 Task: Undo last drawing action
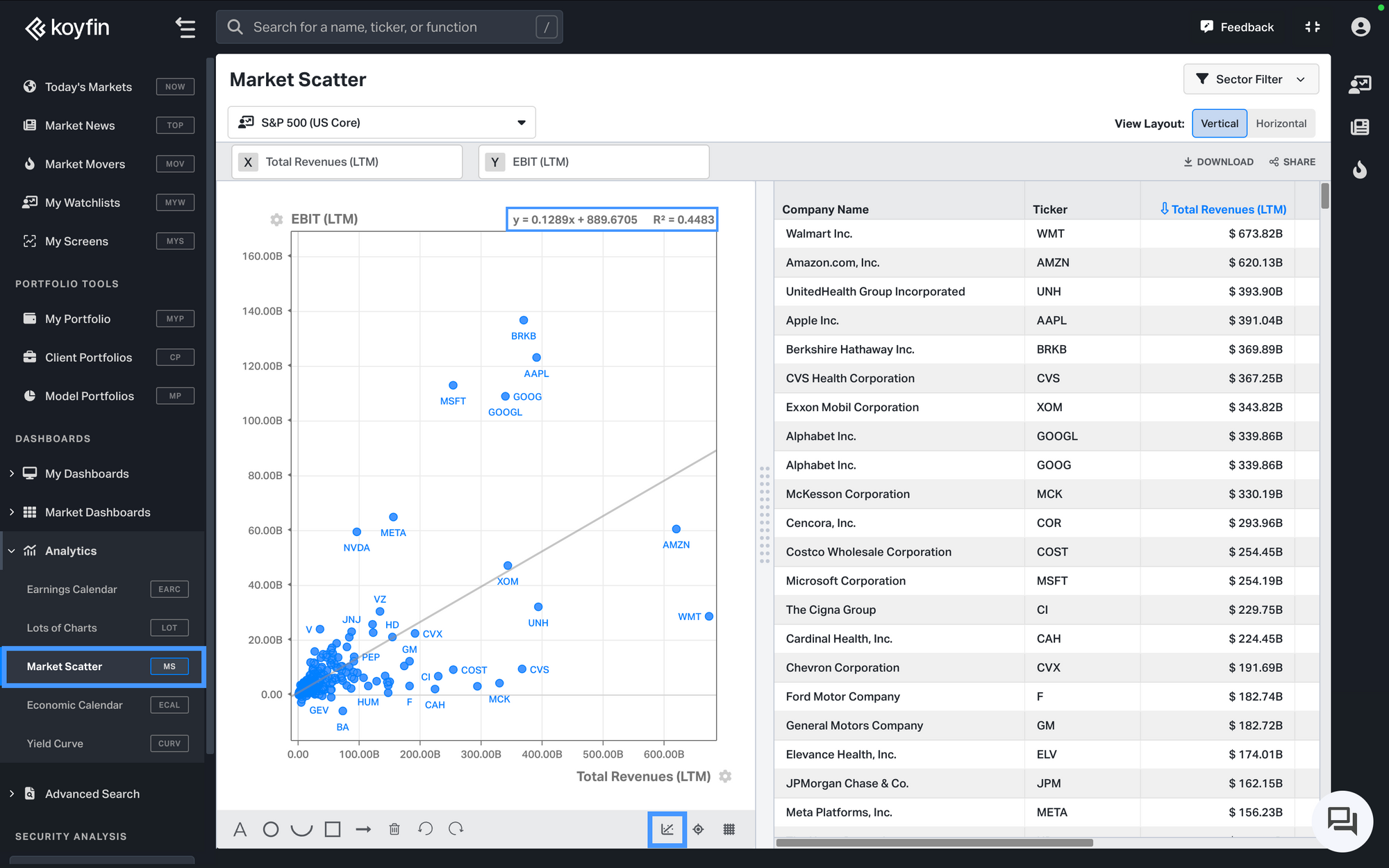(426, 828)
